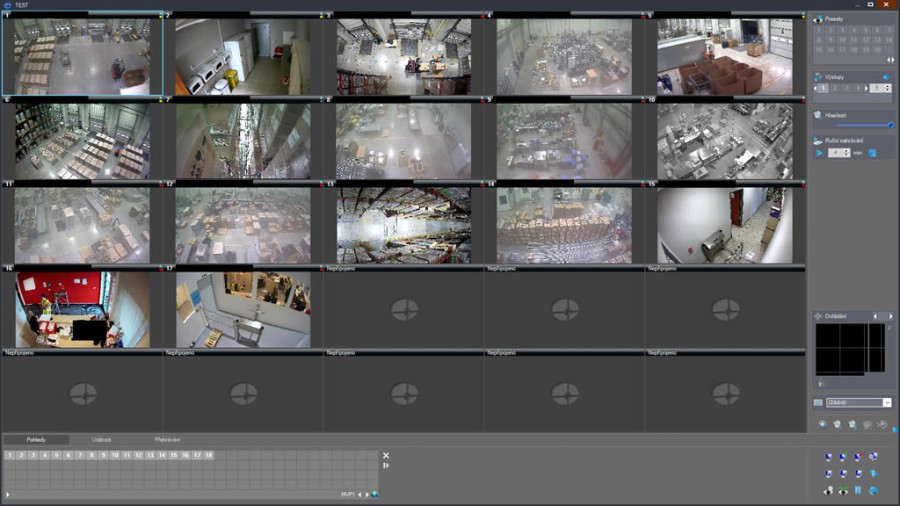
Task: Click the X icon beside the views grid
Action: coord(386,455)
